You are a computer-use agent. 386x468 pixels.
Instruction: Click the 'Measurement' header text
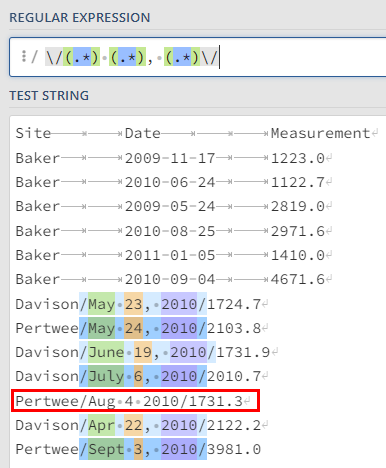[320, 133]
